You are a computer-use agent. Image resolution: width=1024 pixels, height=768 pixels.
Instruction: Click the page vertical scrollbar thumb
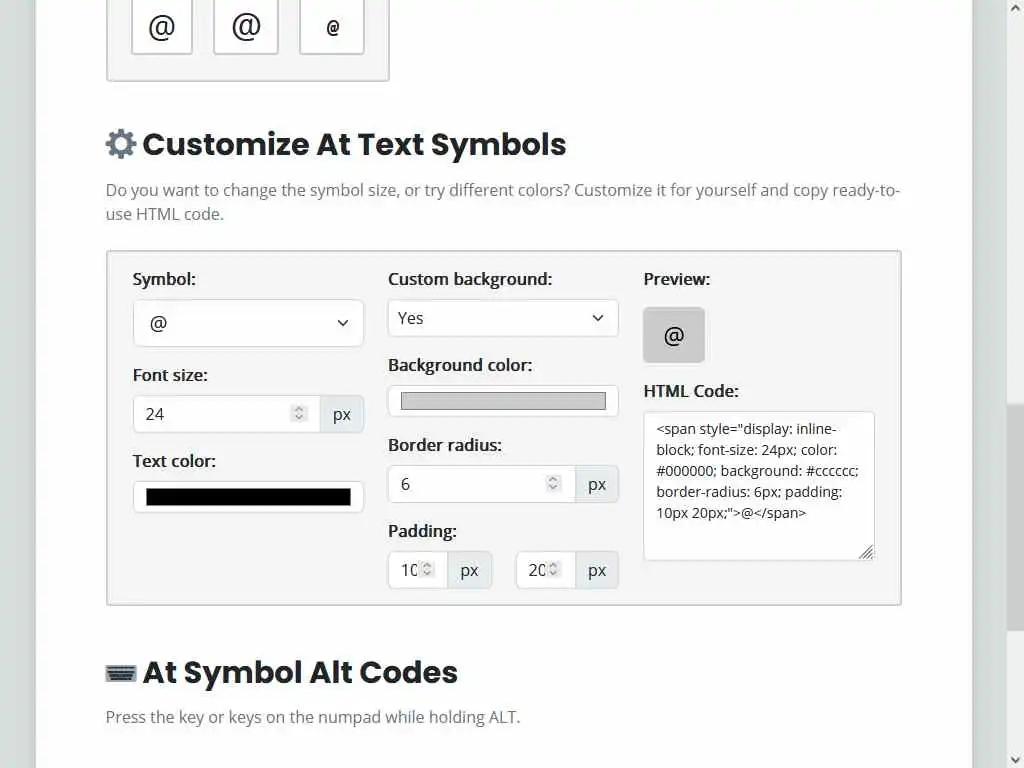(x=1015, y=516)
